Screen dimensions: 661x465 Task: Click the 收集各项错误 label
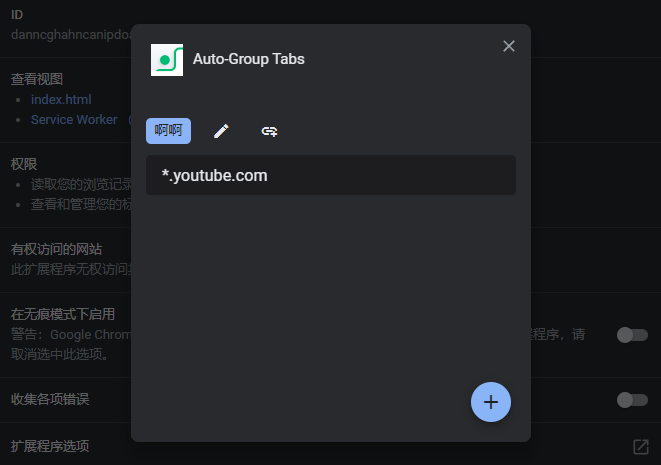pyautogui.click(x=50, y=399)
